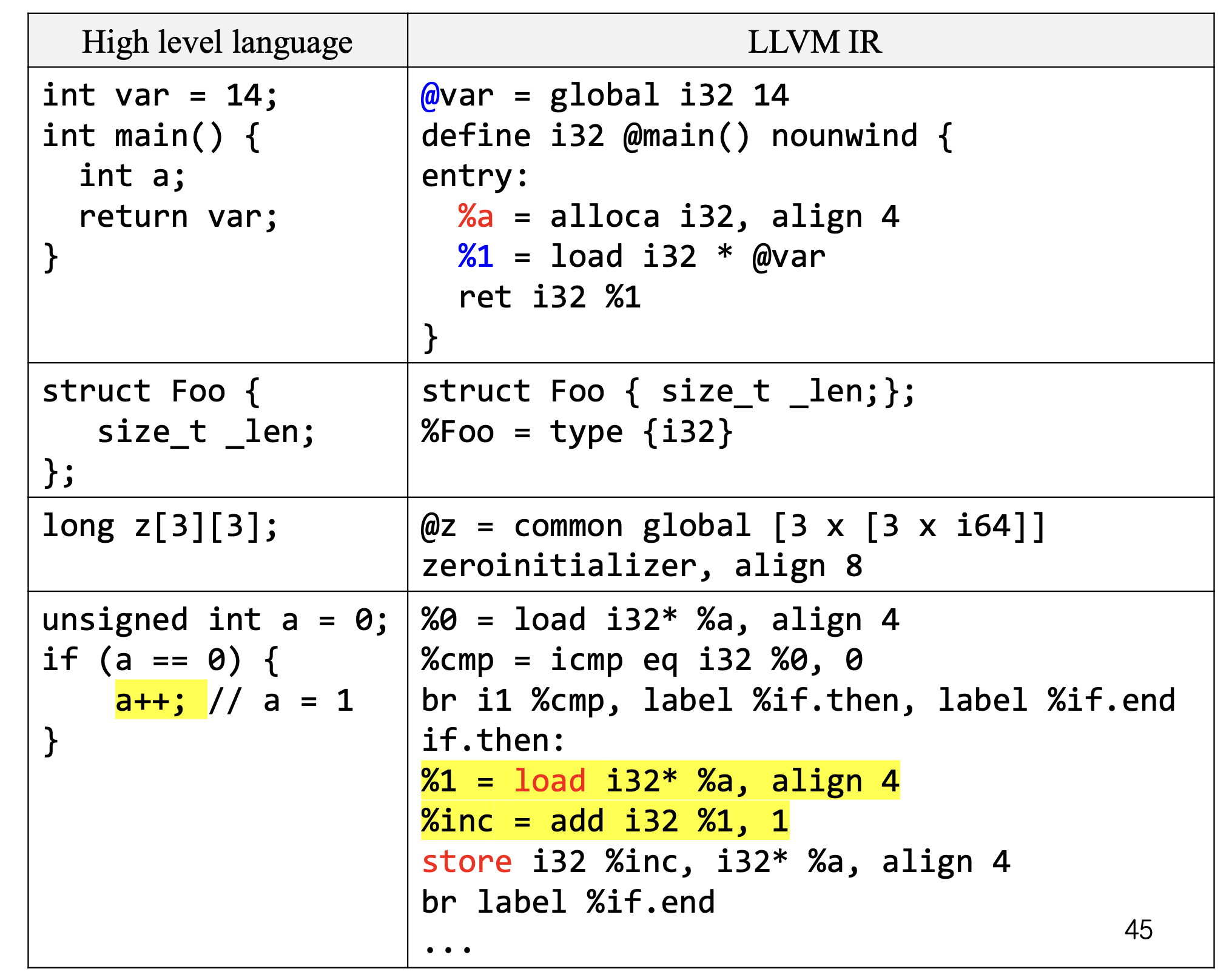The height and width of the screenshot is (980, 1229).
Task: Click the blue @ symbol before var
Action: 430,96
